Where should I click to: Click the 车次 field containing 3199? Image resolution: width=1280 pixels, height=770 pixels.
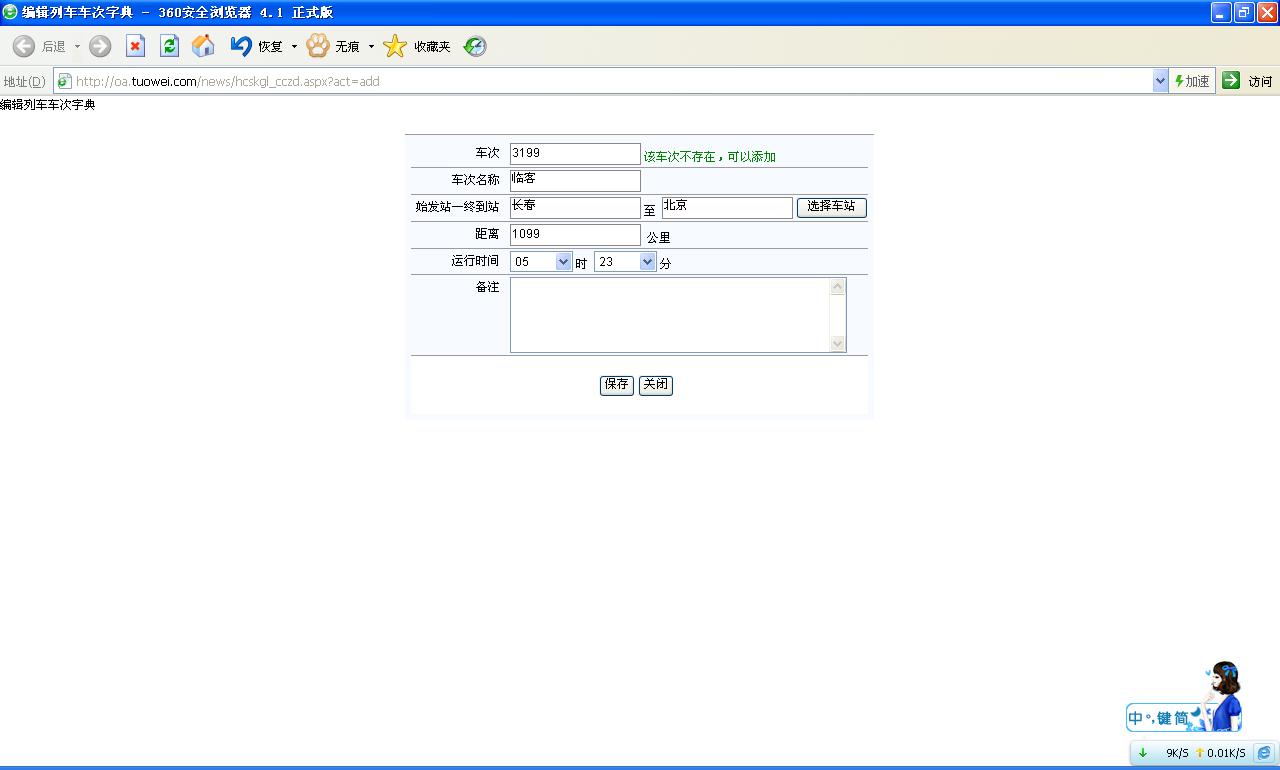(x=574, y=154)
